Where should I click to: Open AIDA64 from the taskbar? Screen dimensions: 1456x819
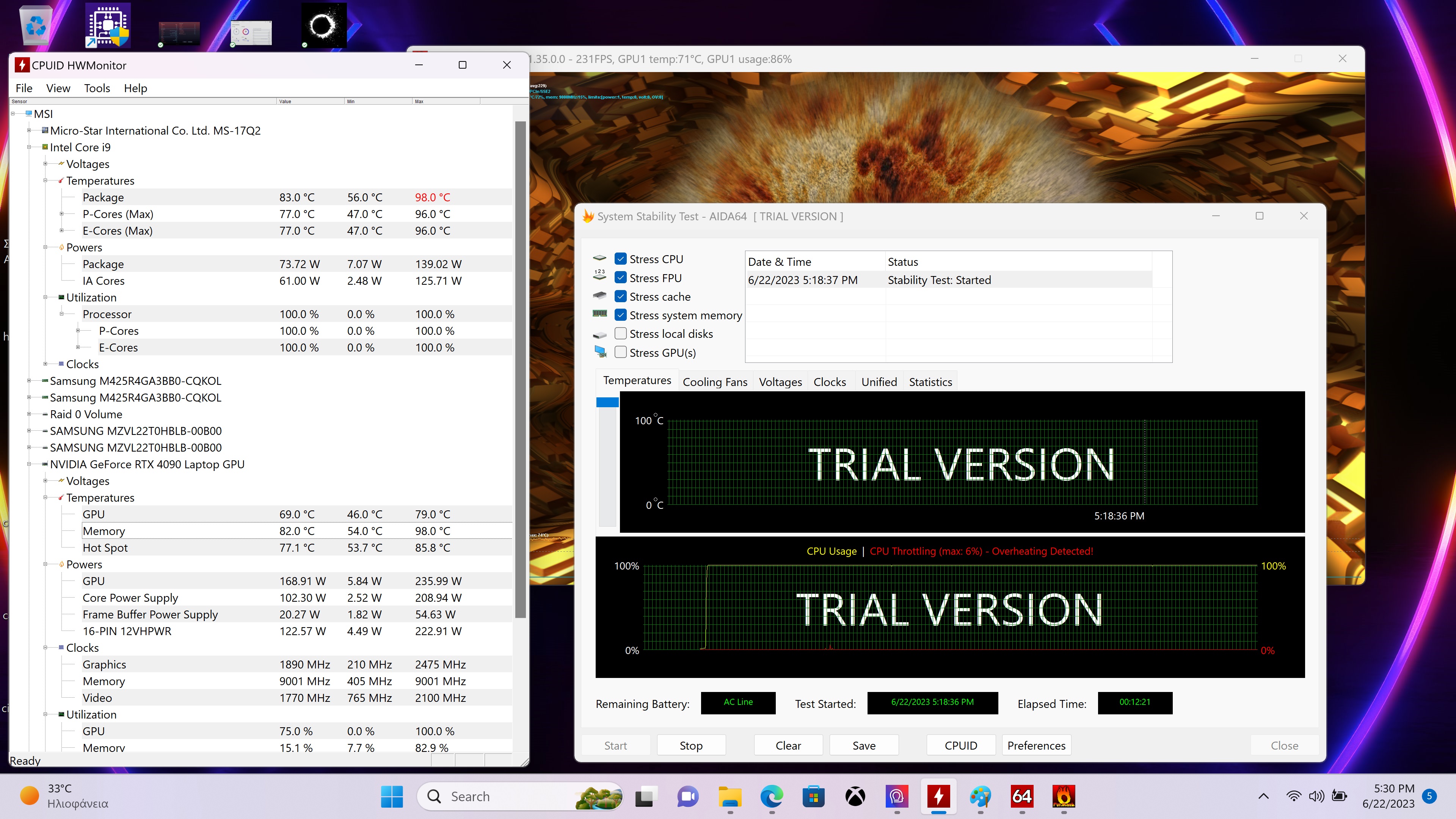(1022, 796)
